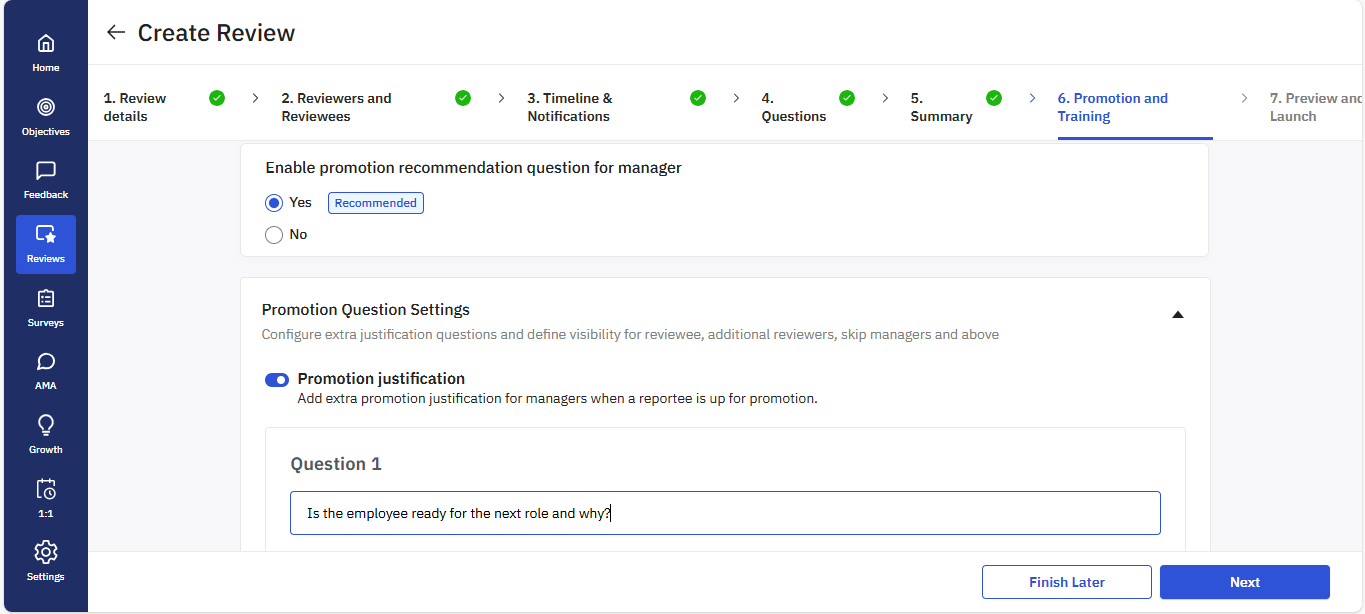
Task: Select Yes for promotion recommendation question
Action: click(274, 203)
